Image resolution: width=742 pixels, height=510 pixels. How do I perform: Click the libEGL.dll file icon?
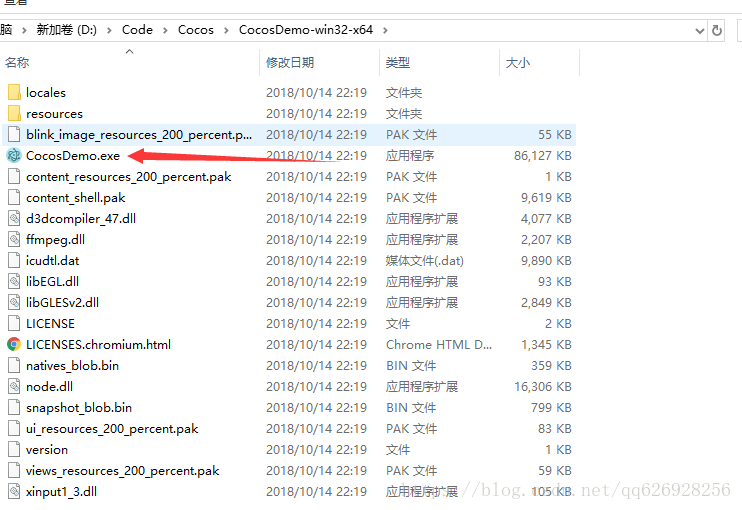pyautogui.click(x=14, y=281)
